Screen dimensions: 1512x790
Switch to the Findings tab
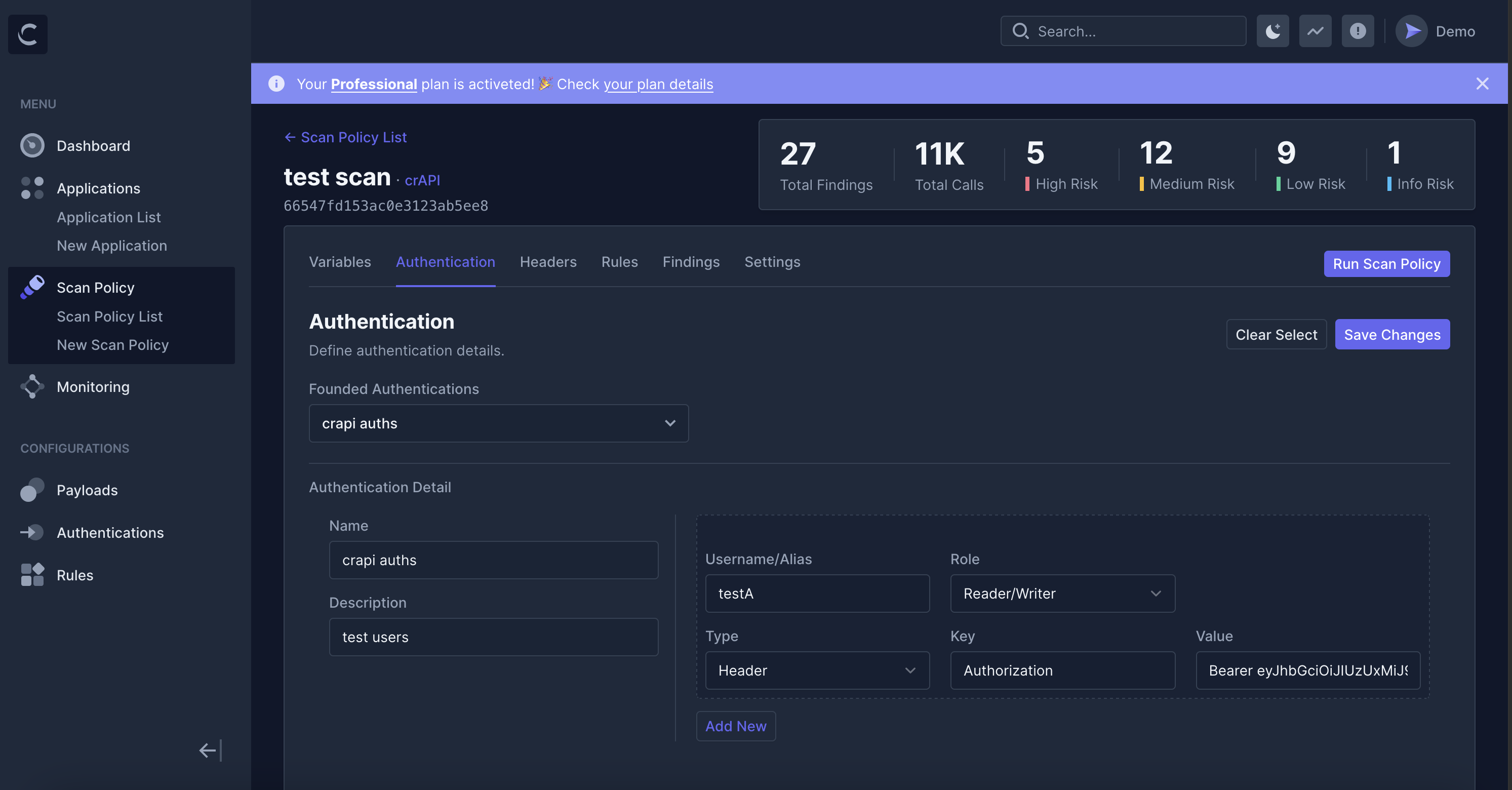(x=691, y=262)
